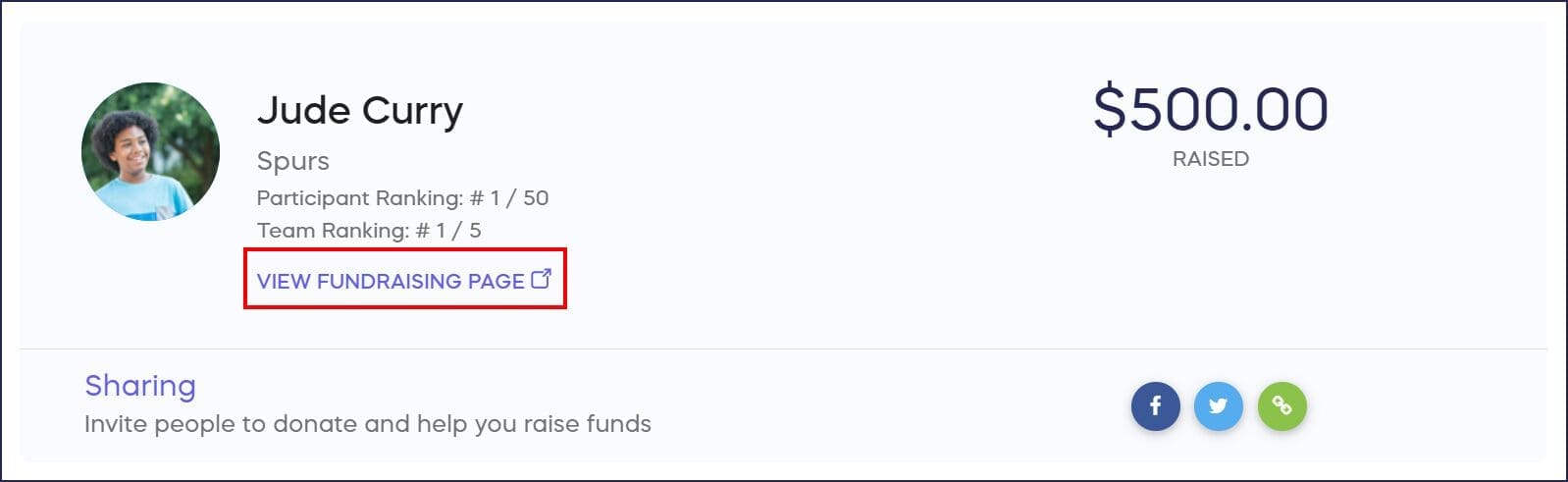Share fundraiser on Twitter
Screen dimensions: 1568x482
[x=1218, y=405]
